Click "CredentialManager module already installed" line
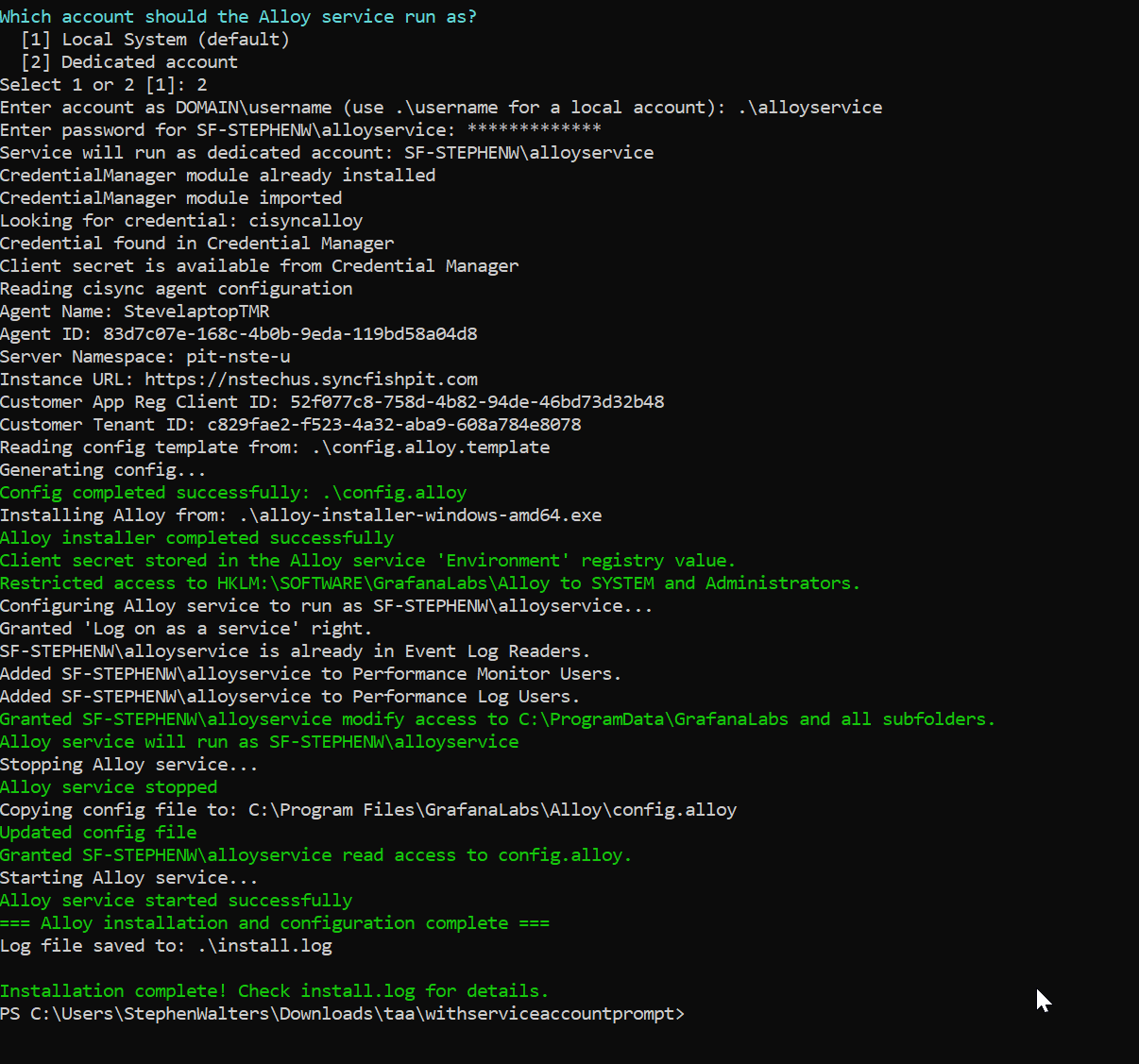The width and height of the screenshot is (1139, 1064). [x=218, y=176]
